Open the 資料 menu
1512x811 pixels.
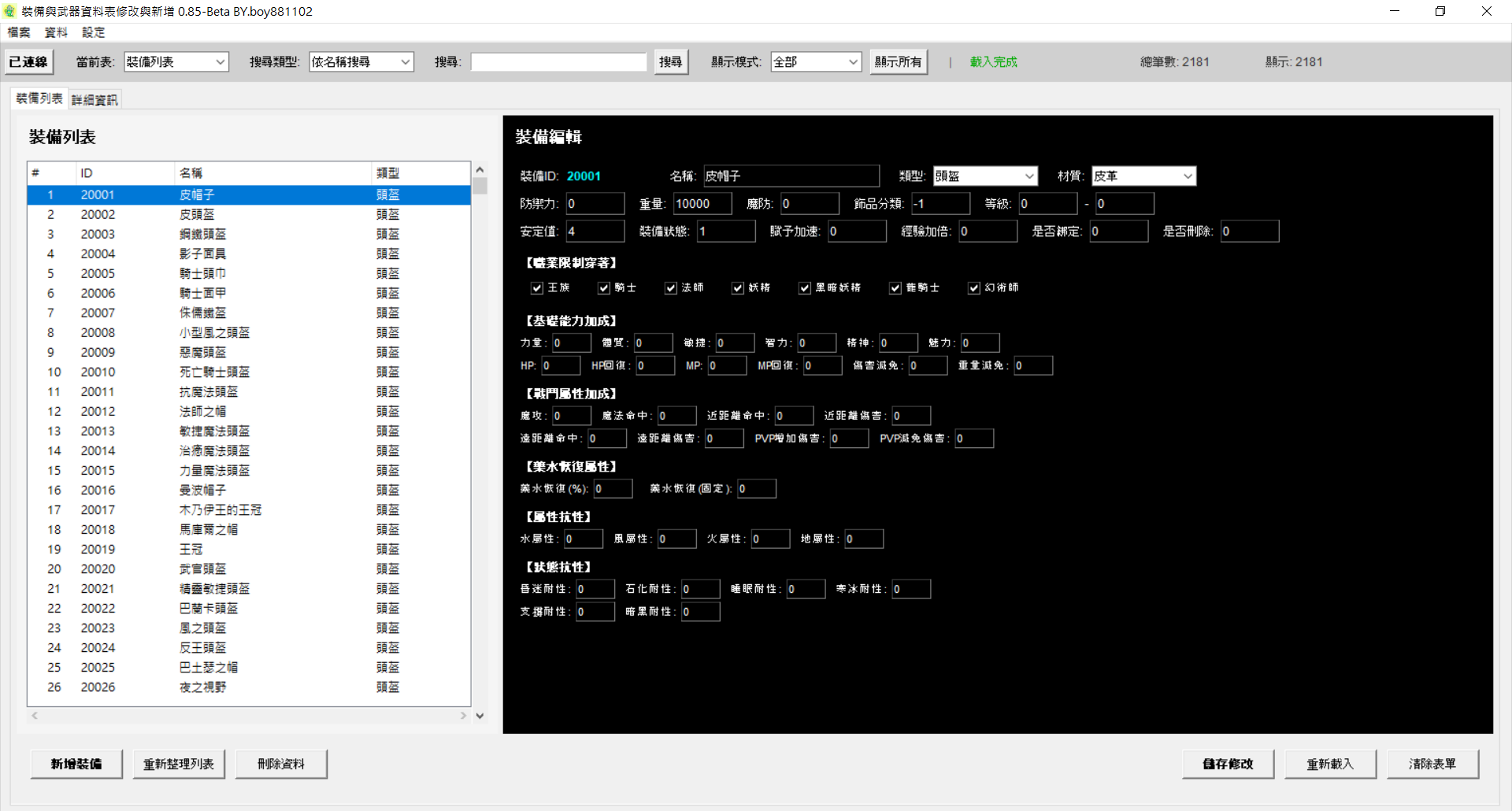coord(56,32)
